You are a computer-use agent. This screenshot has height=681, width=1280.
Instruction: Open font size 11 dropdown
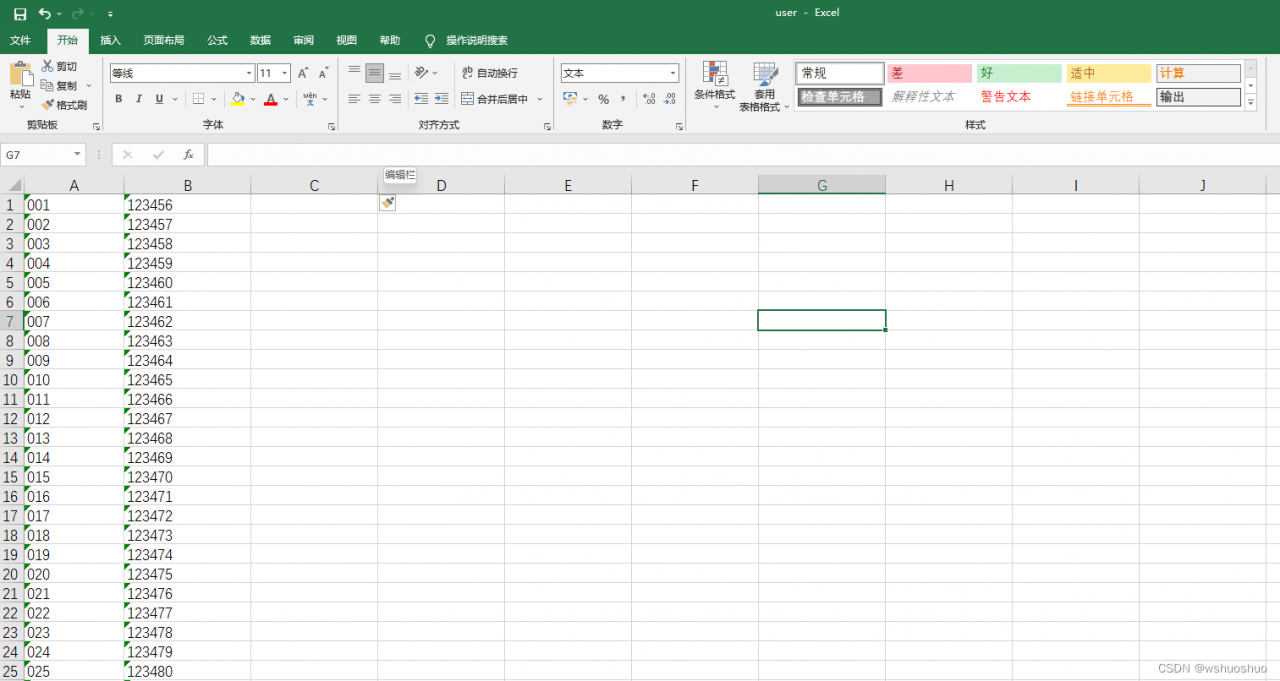(285, 73)
